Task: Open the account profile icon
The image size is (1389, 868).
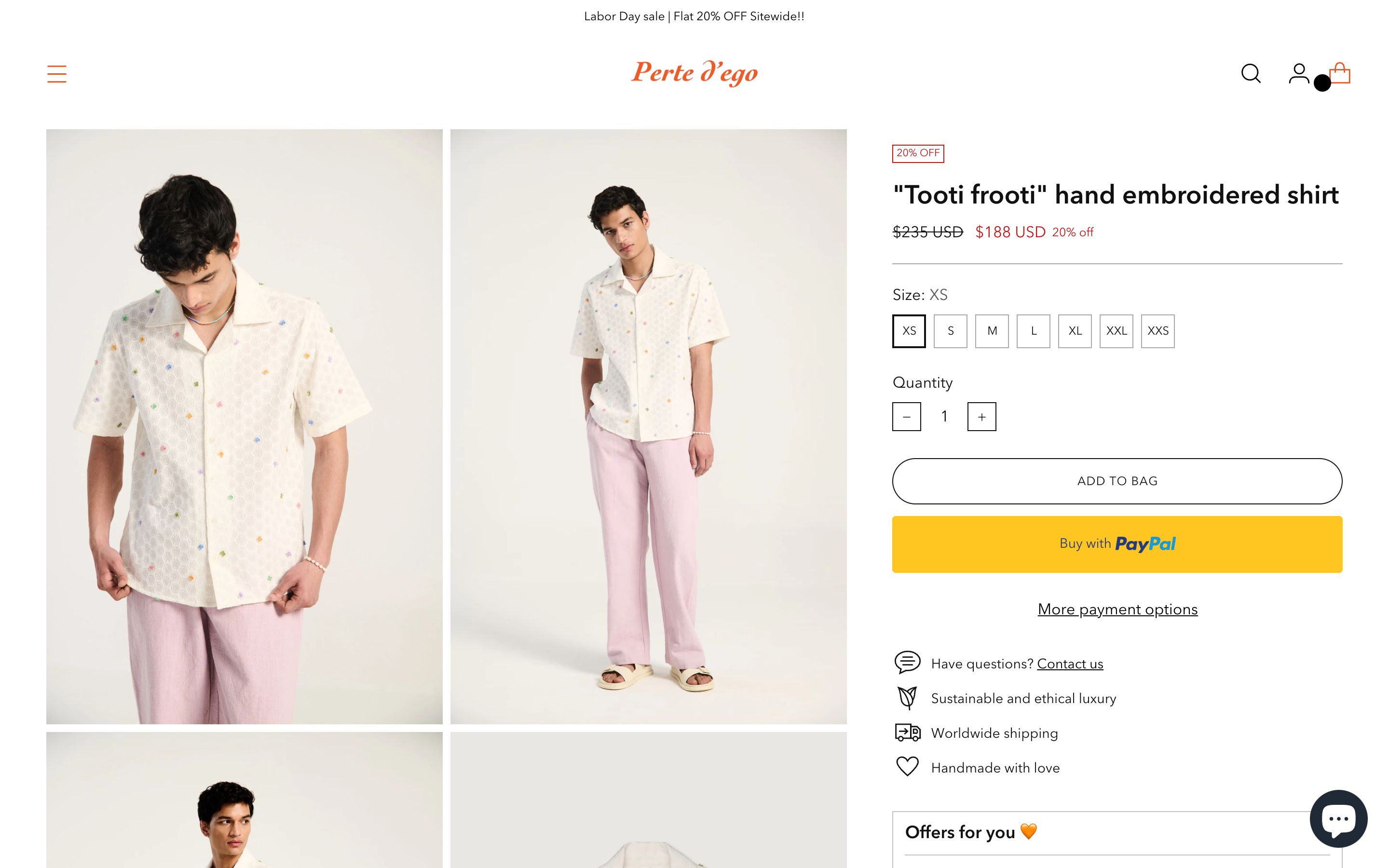Action: point(1298,73)
